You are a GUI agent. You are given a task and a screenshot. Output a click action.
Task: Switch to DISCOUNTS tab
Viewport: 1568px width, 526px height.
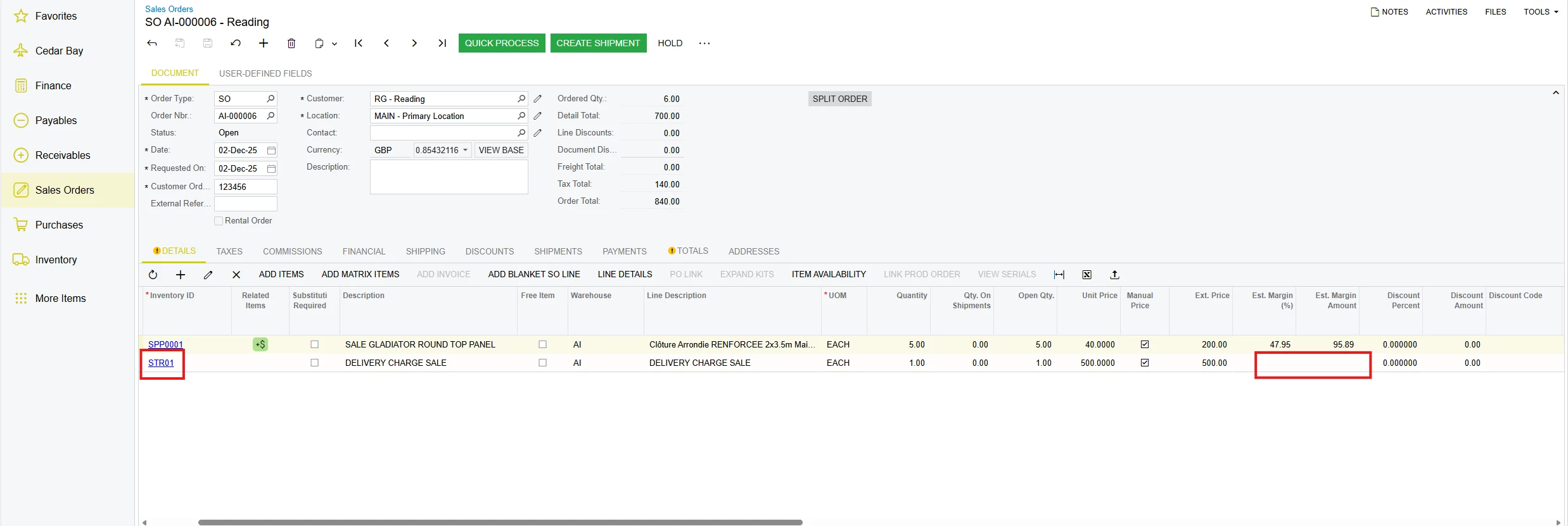tap(490, 251)
